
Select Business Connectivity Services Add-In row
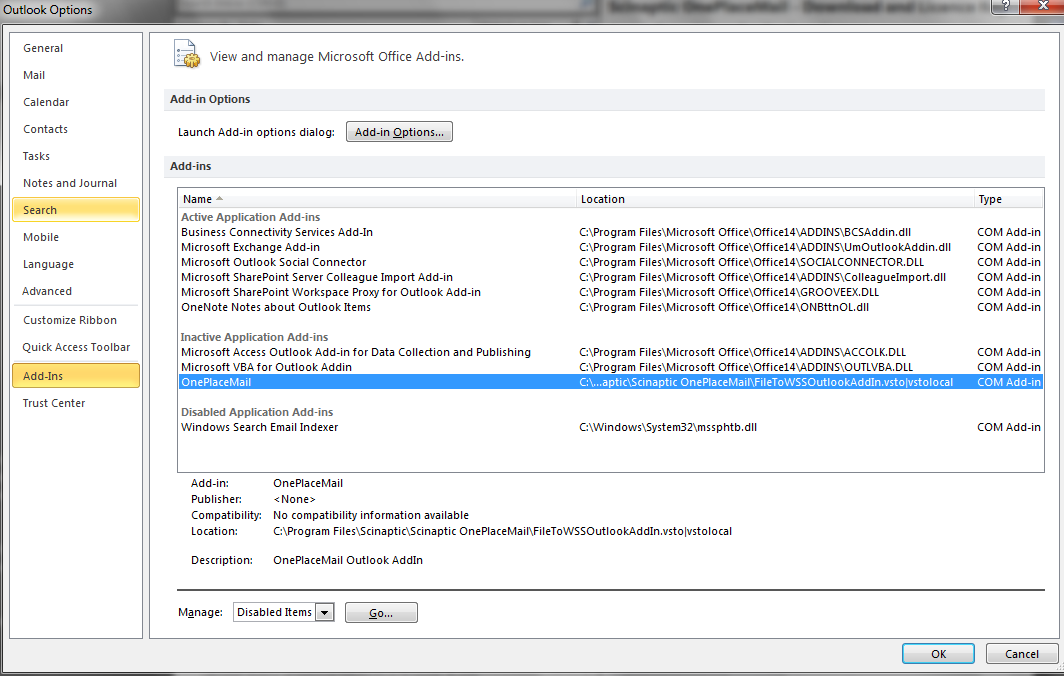[611, 232]
